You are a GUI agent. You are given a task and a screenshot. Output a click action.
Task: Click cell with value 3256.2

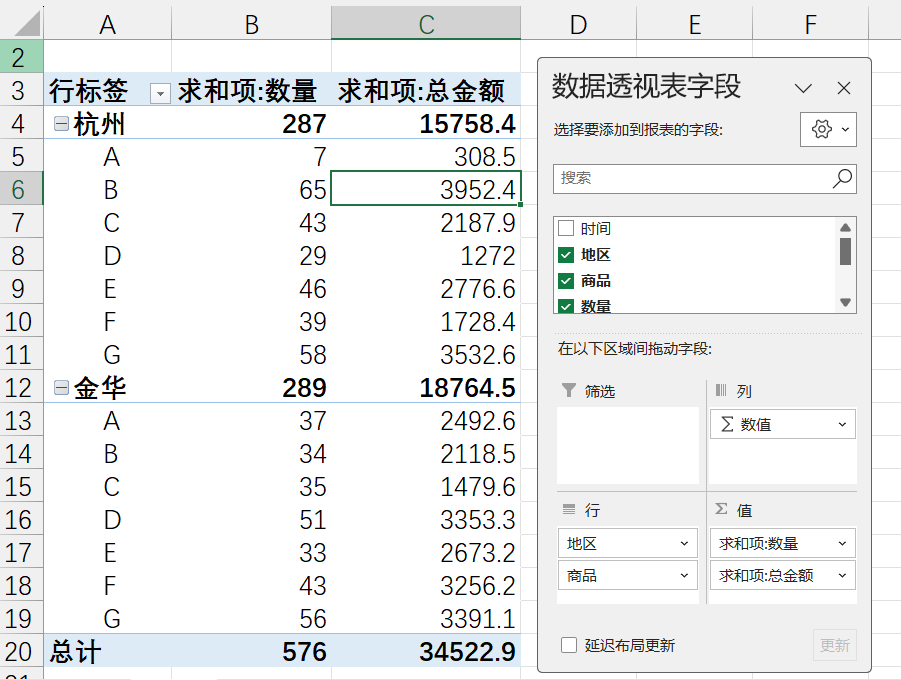[x=426, y=586]
